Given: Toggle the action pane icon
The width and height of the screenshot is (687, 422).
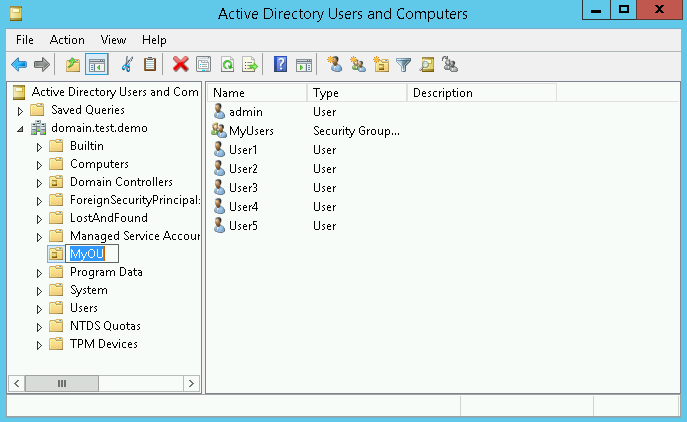Looking at the screenshot, I should (x=304, y=65).
